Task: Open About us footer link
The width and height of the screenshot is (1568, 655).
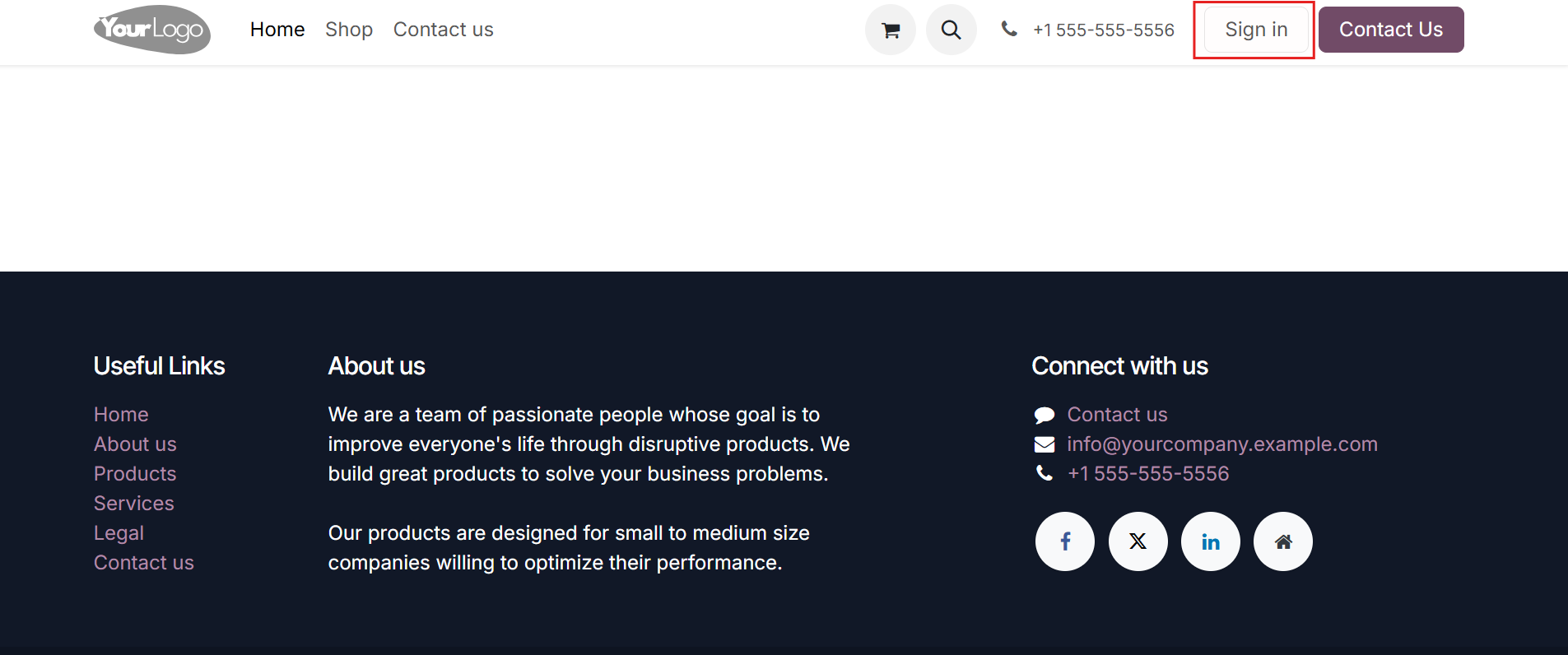Action: [x=135, y=444]
